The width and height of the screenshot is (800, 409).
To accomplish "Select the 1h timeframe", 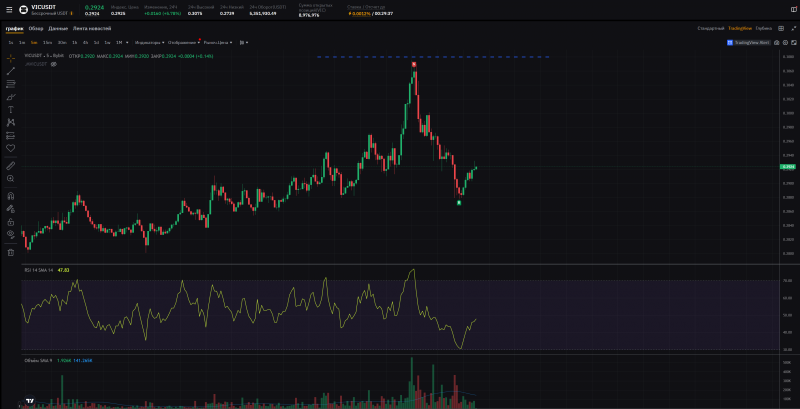I will (75, 42).
